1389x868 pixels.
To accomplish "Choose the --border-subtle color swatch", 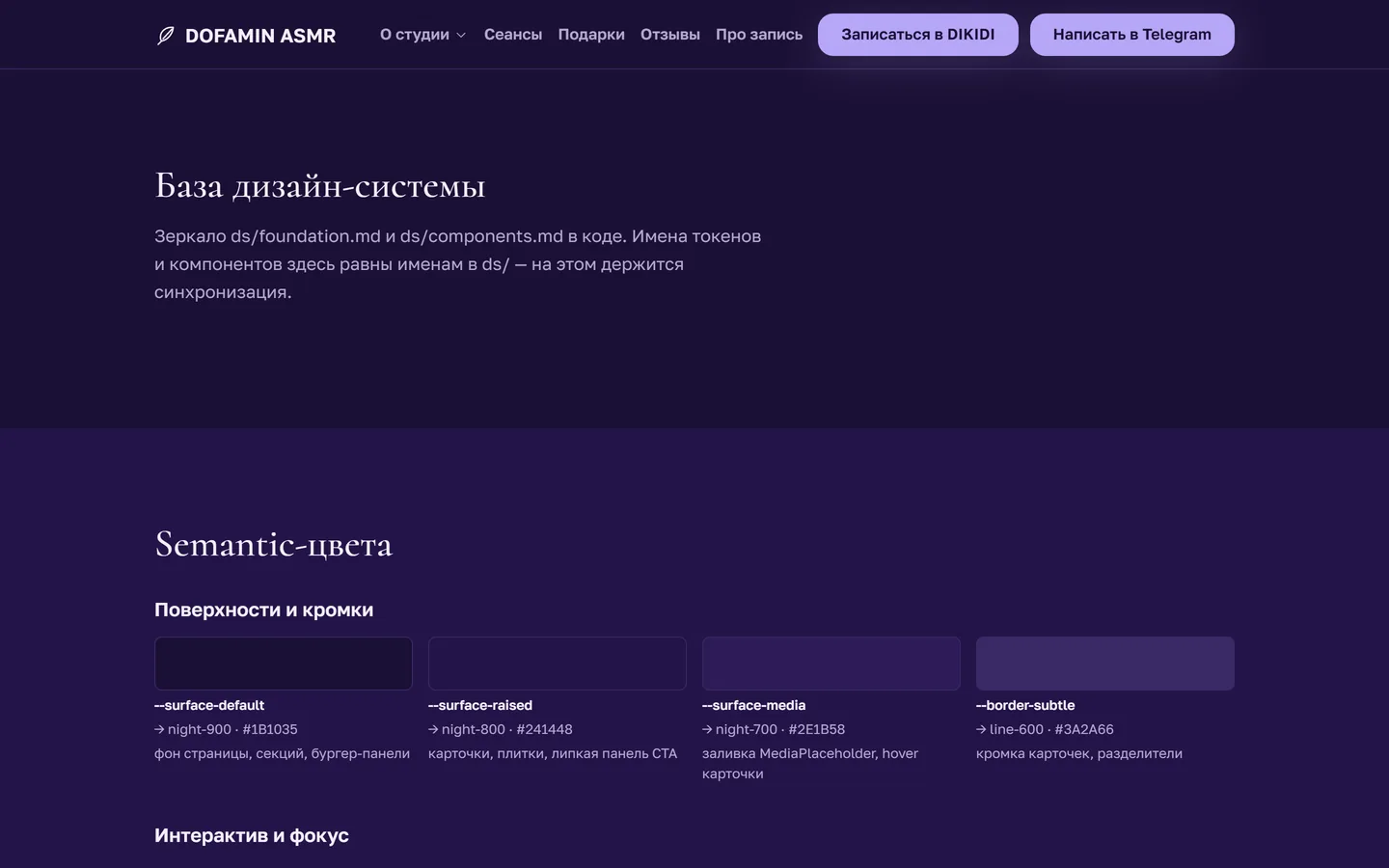I will coord(1105,664).
